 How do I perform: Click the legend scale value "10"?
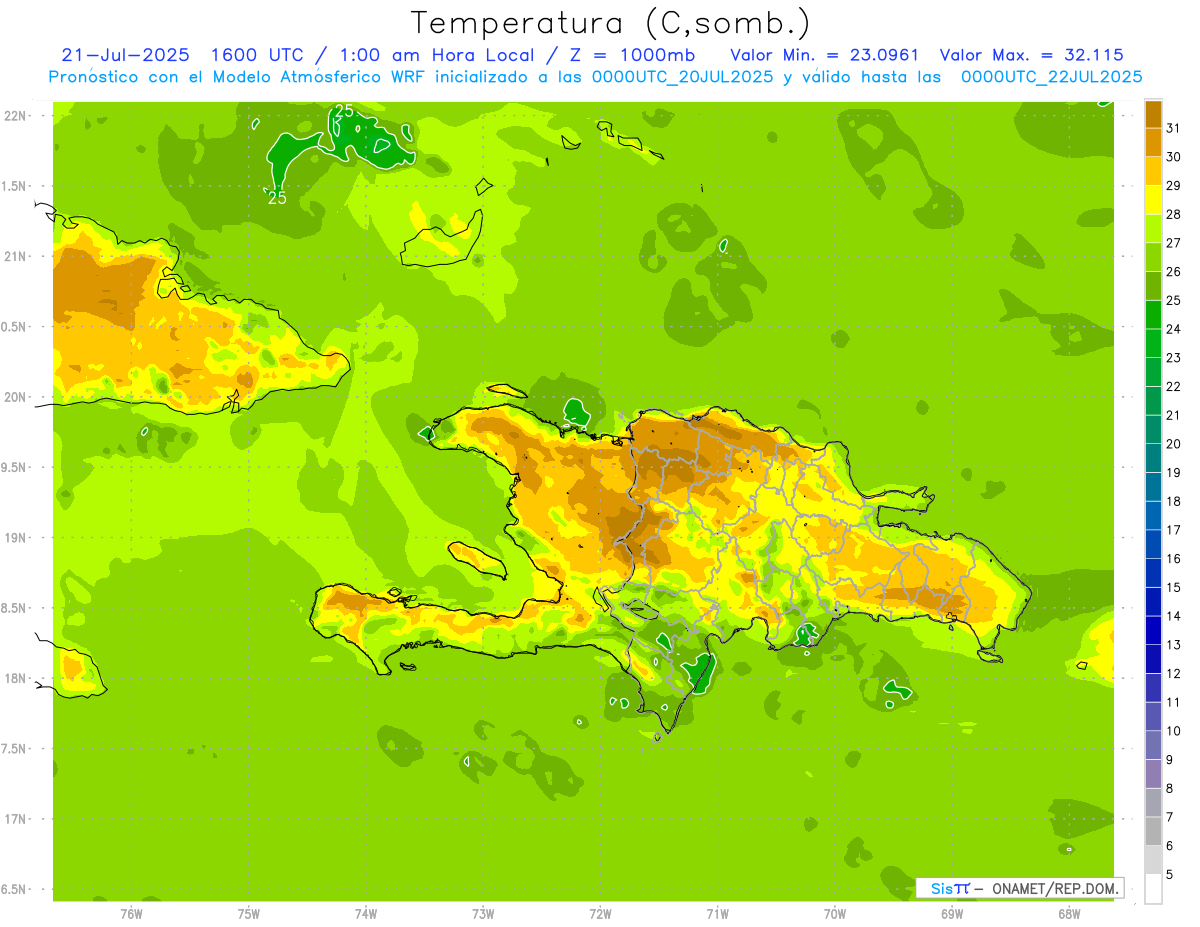tap(1174, 731)
